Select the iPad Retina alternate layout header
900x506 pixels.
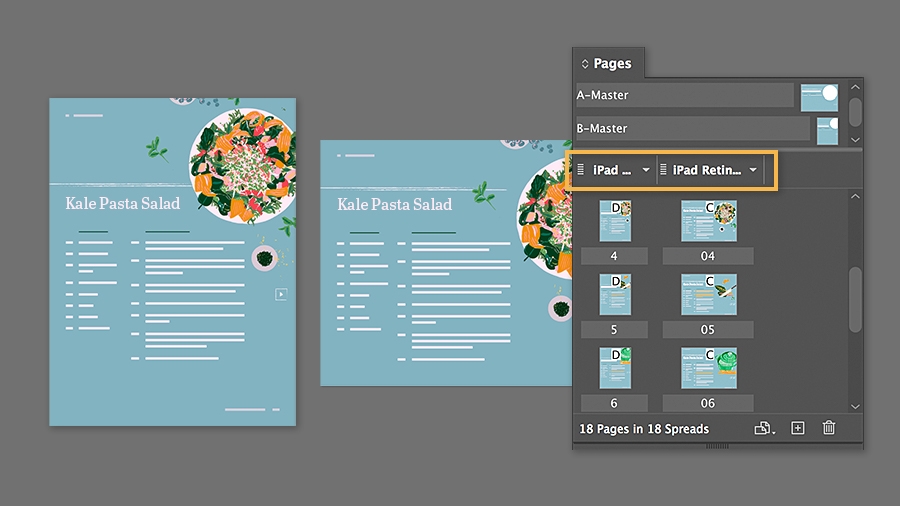tap(709, 170)
